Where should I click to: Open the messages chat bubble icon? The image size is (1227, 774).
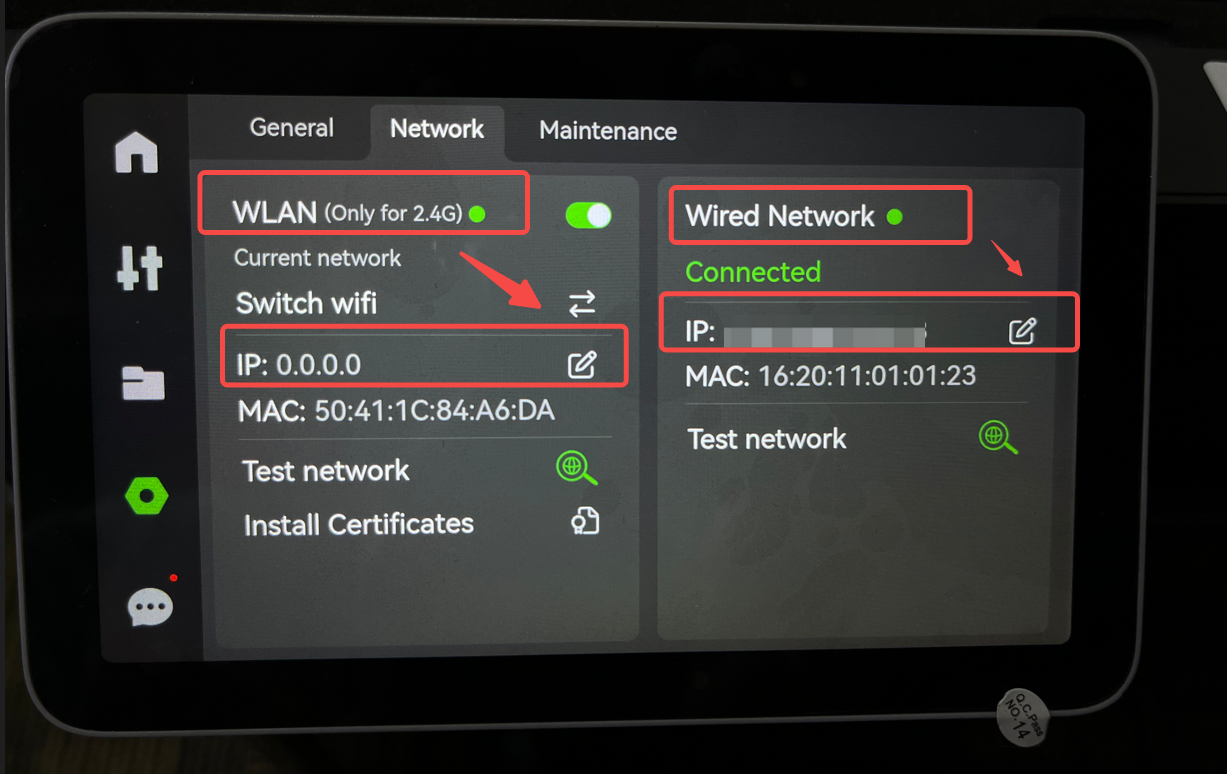click(151, 606)
